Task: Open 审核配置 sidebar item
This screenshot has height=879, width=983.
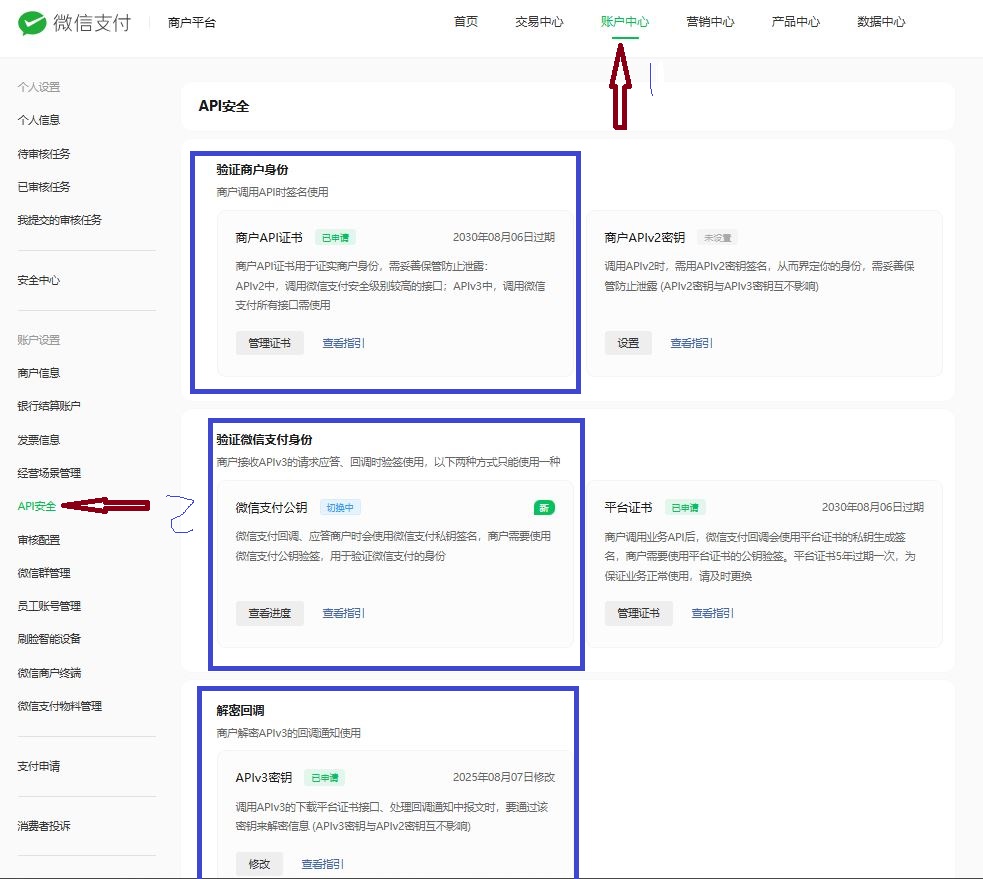Action: (39, 540)
